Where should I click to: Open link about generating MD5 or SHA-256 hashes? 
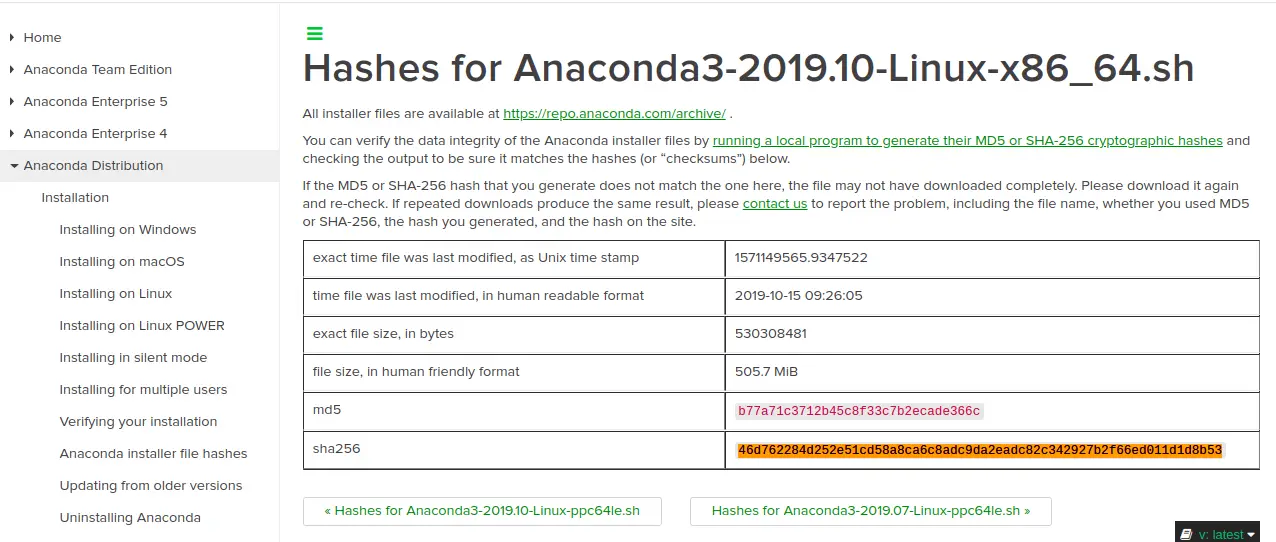pos(968,141)
